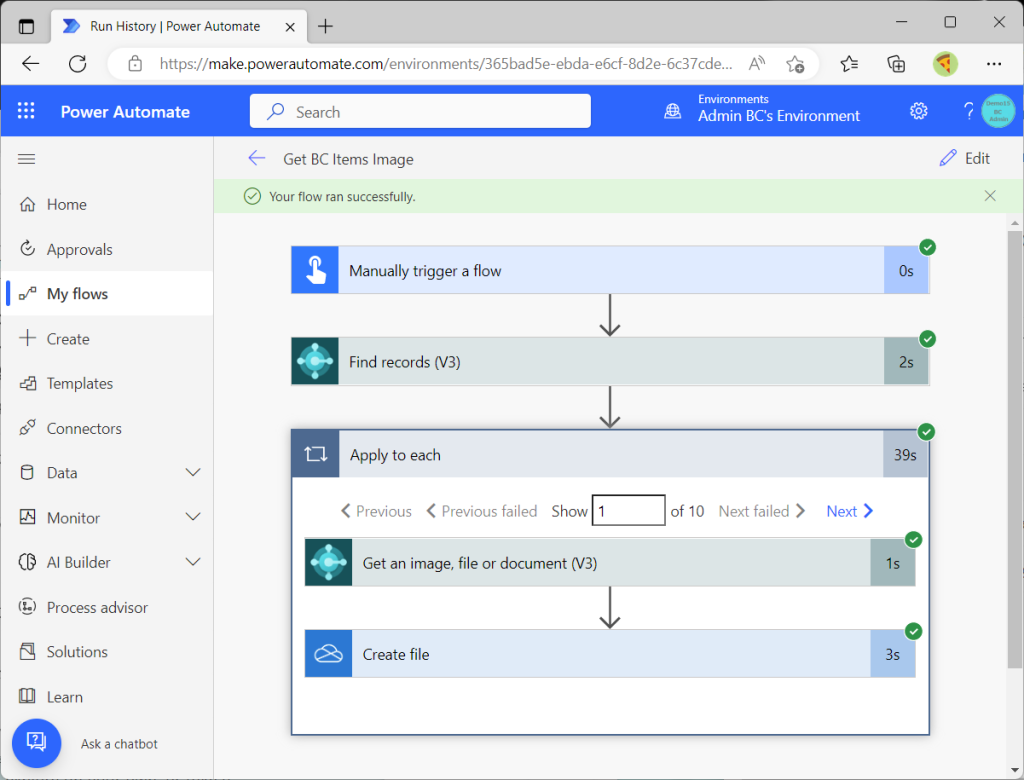Viewport: 1024px width, 780px height.
Task: Click the Read aloud icon in address bar
Action: click(757, 63)
